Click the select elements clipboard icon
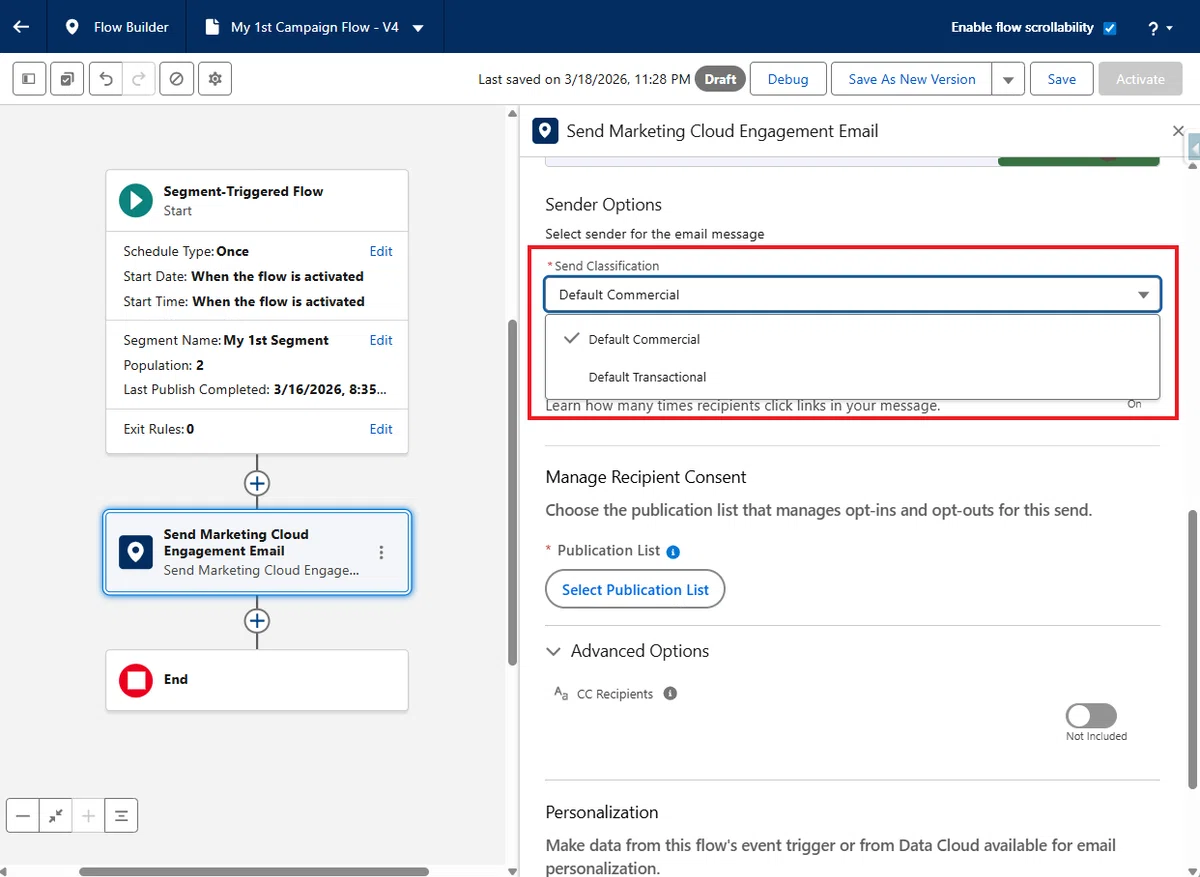 point(66,79)
